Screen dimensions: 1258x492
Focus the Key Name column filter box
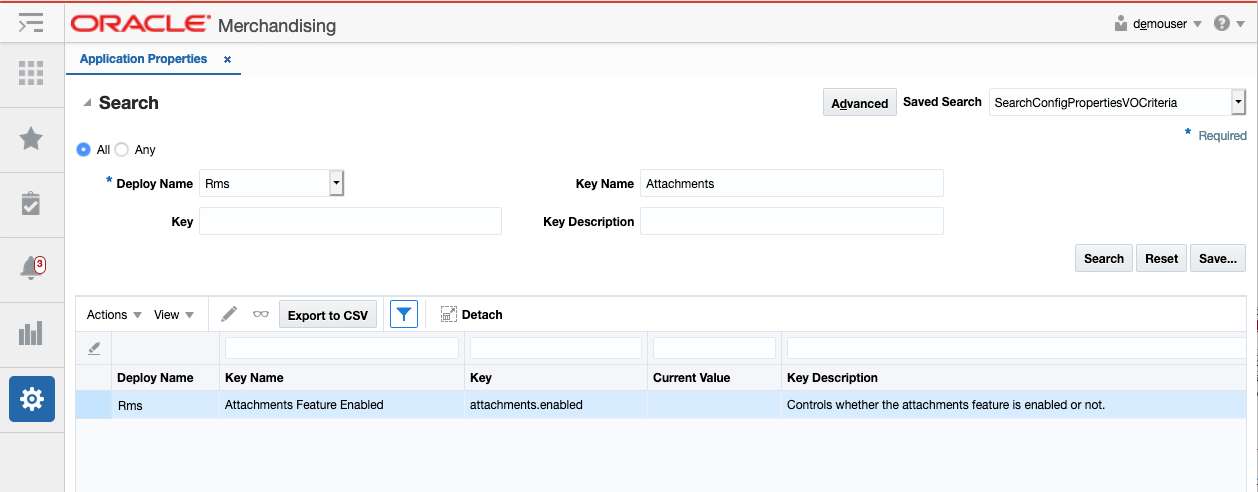coord(342,348)
